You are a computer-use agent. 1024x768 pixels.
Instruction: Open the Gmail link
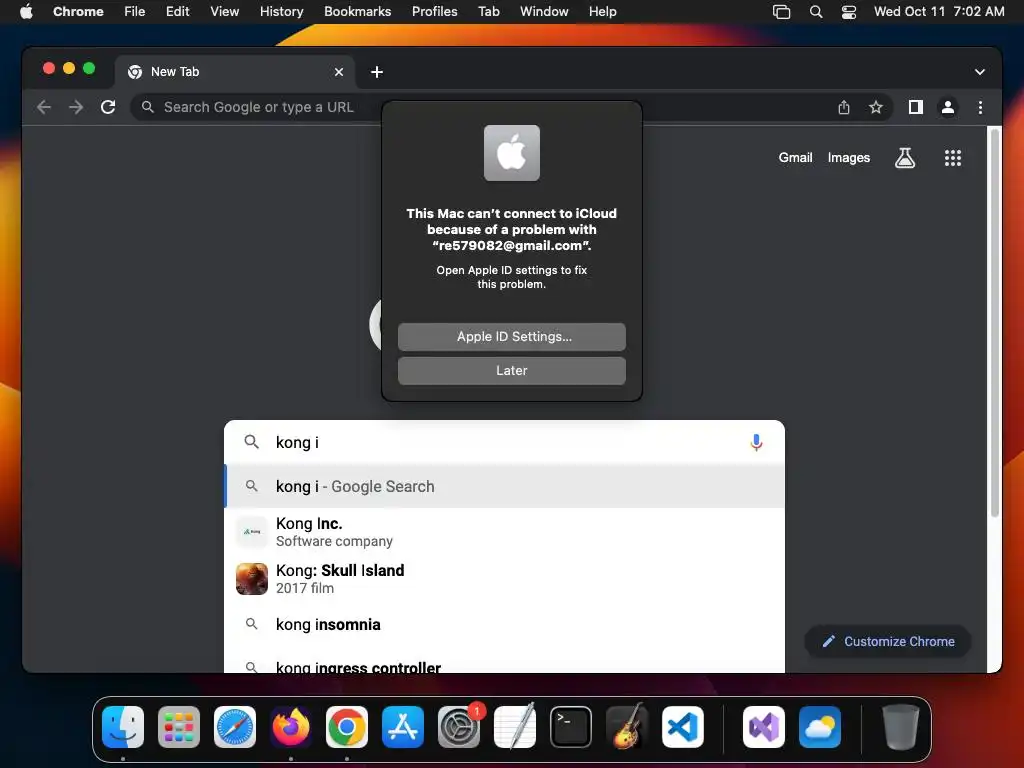pyautogui.click(x=795, y=157)
